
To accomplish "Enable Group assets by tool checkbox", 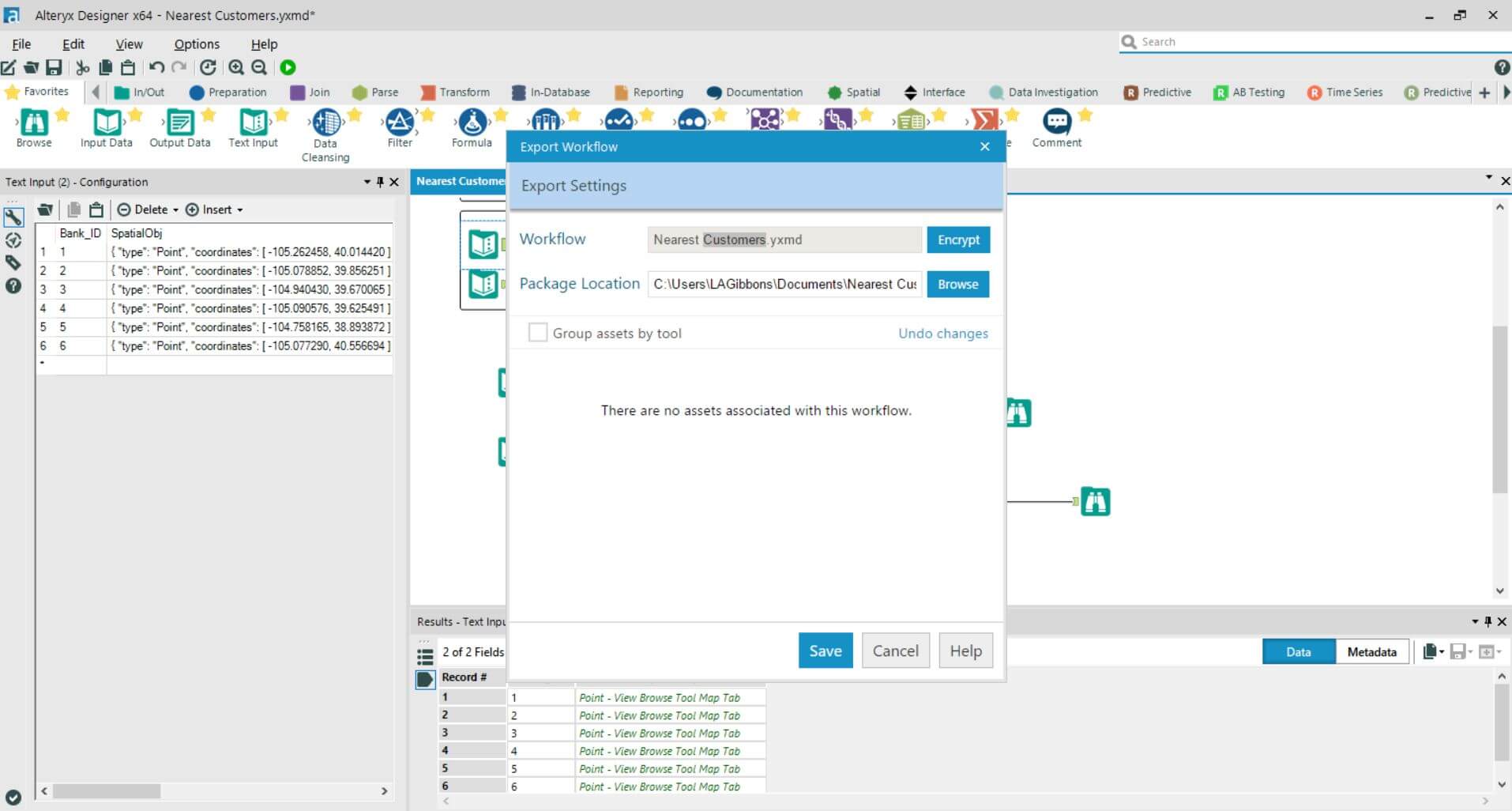I will (537, 333).
